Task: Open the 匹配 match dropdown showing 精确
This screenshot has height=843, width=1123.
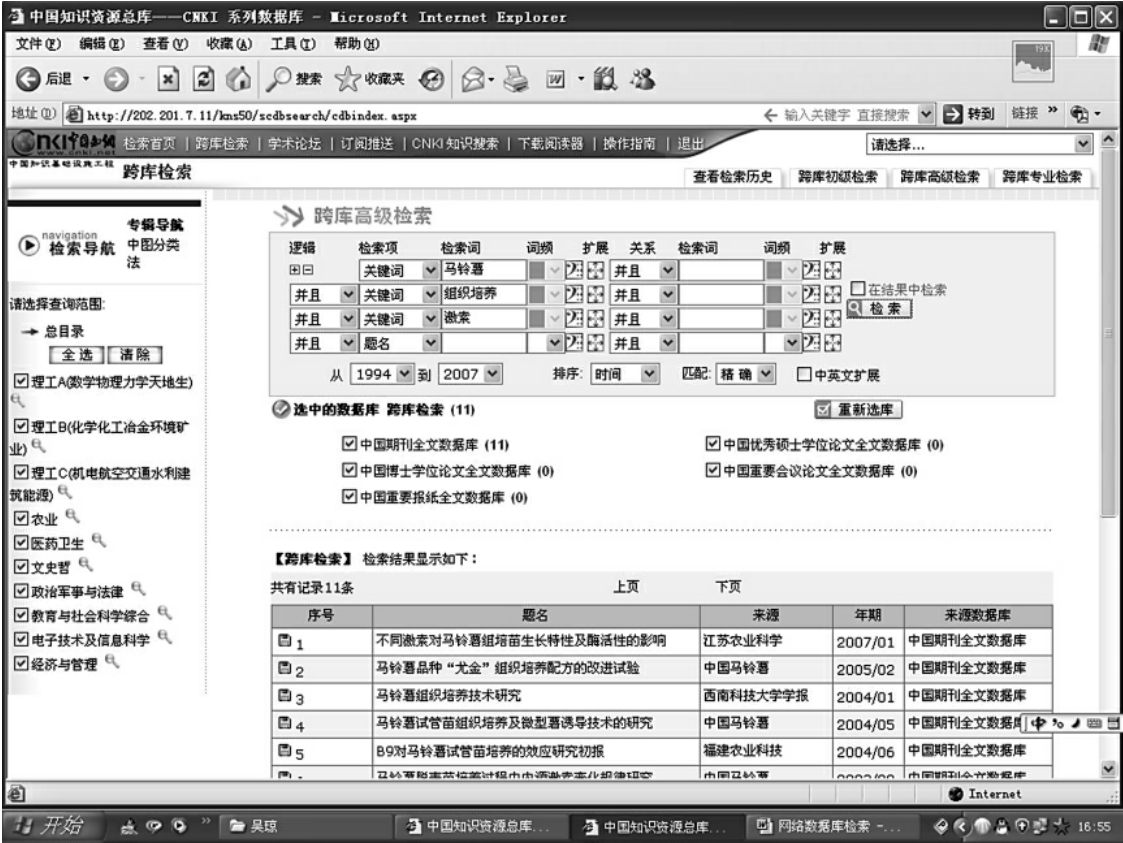Action: click(766, 374)
